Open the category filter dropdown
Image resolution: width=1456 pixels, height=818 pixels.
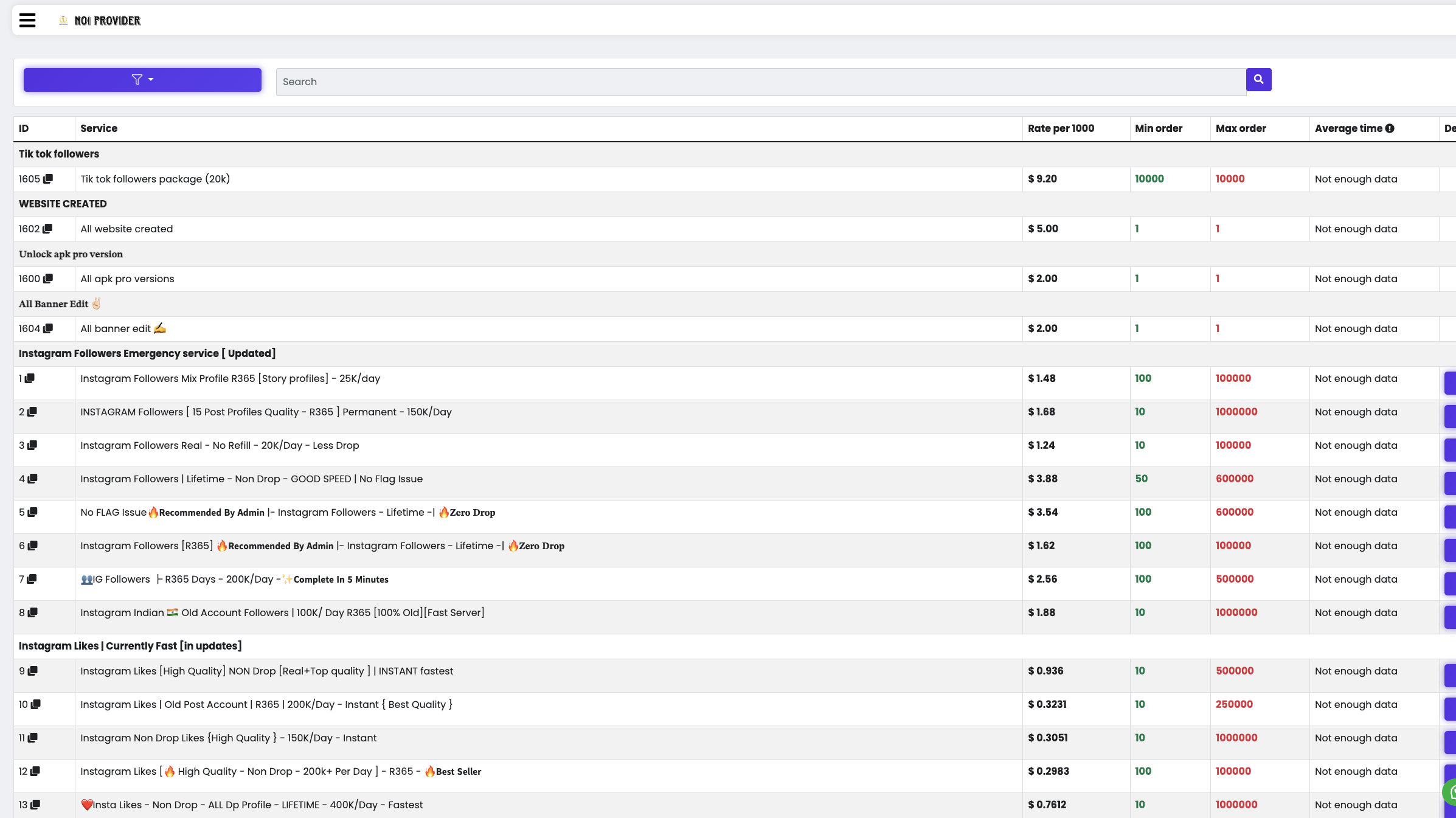point(142,80)
